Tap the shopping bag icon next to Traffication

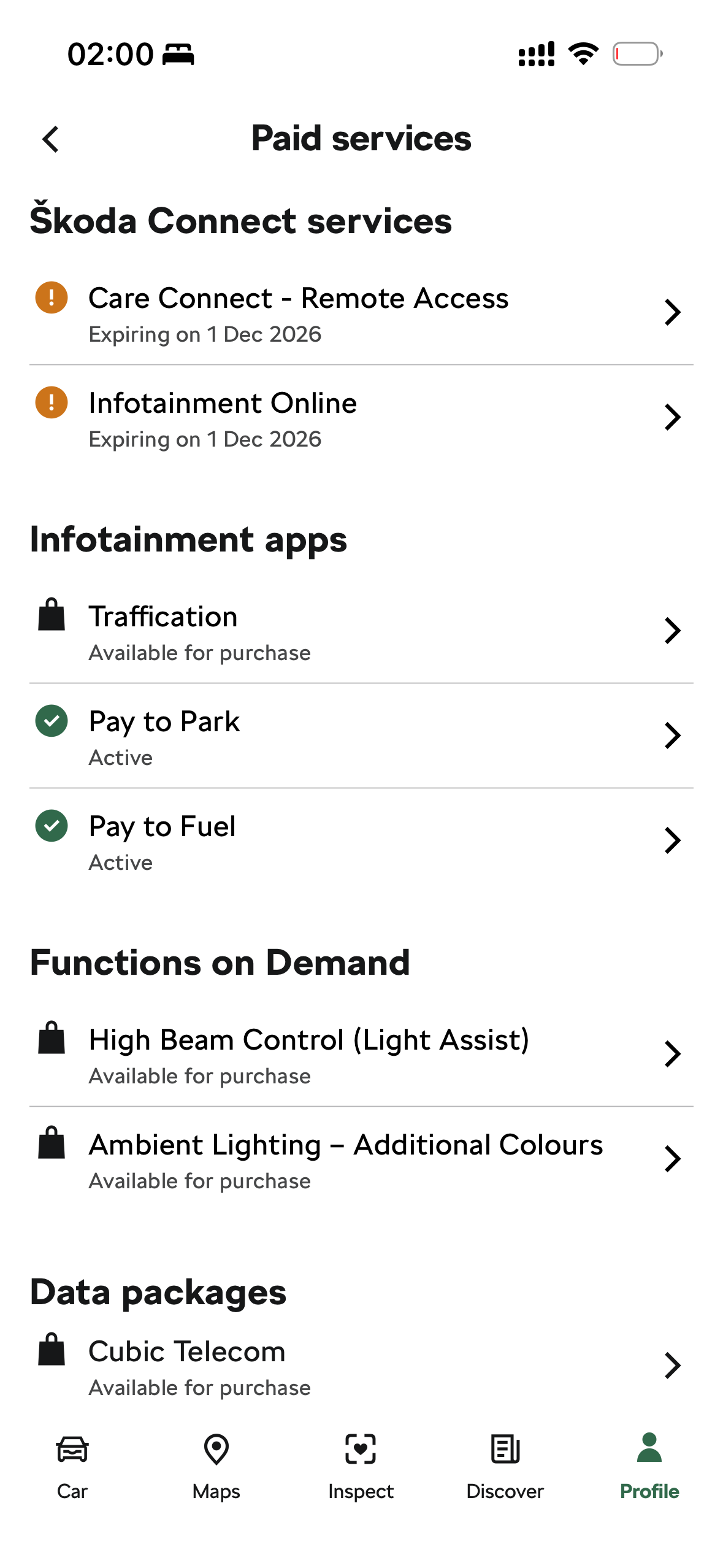pyautogui.click(x=52, y=614)
